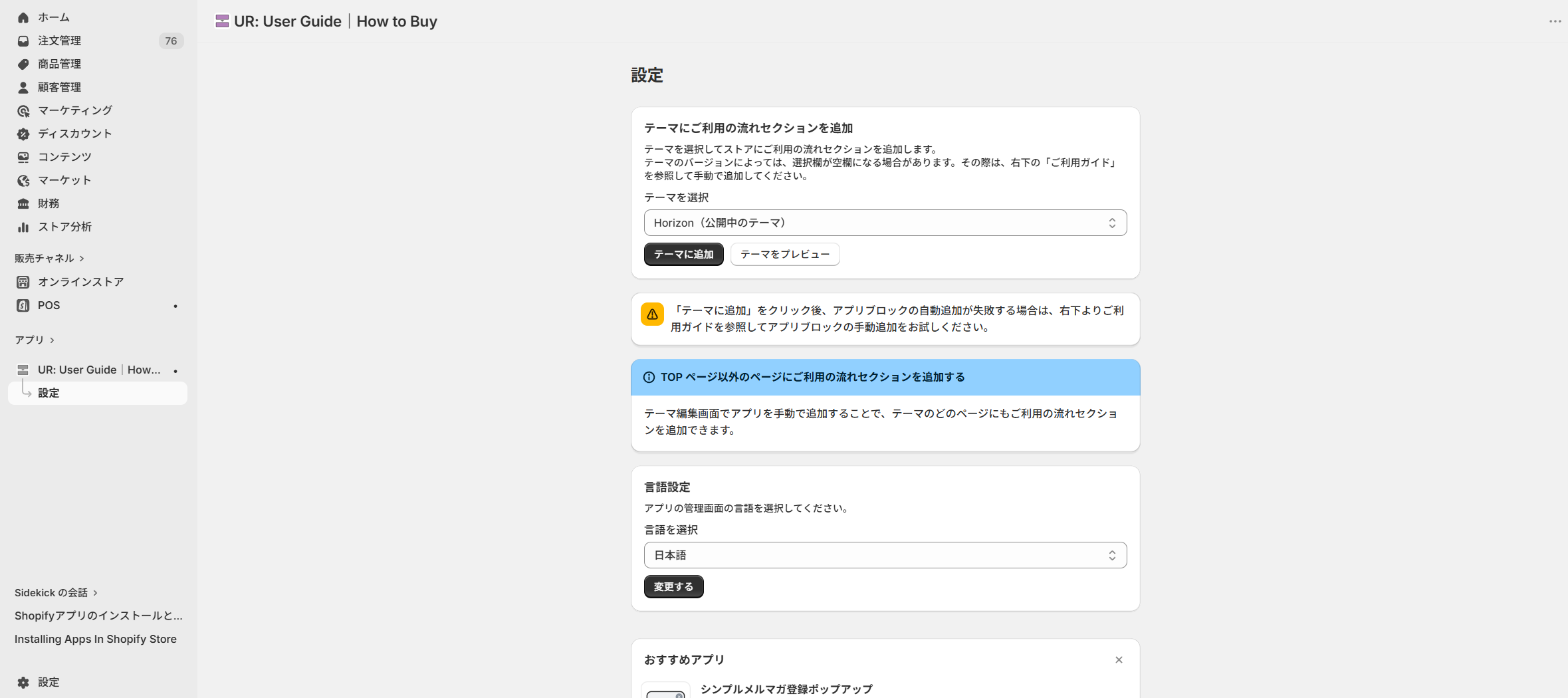Click the テーマに追加 button
This screenshot has width=1568, height=698.
click(x=683, y=254)
